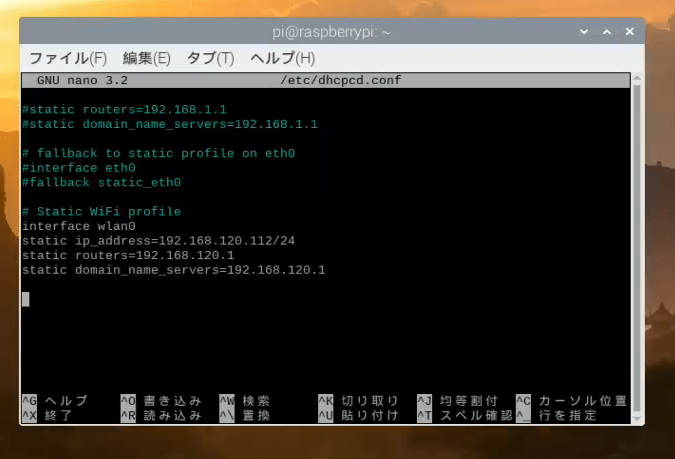
Task: Click the nano title '/etc/dhcpcd.conf'
Action: pos(341,80)
